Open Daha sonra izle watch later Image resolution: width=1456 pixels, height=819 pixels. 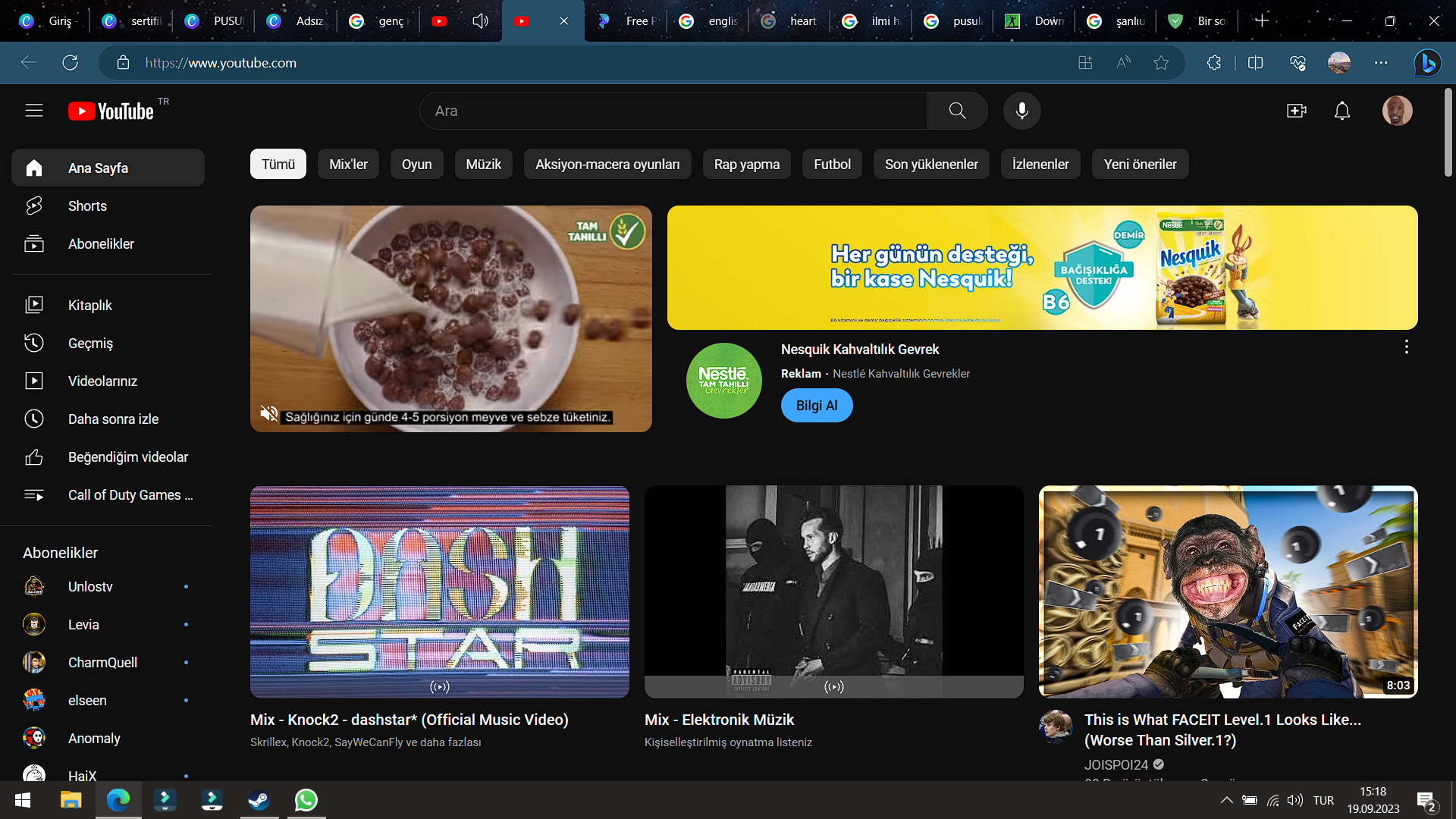click(113, 419)
